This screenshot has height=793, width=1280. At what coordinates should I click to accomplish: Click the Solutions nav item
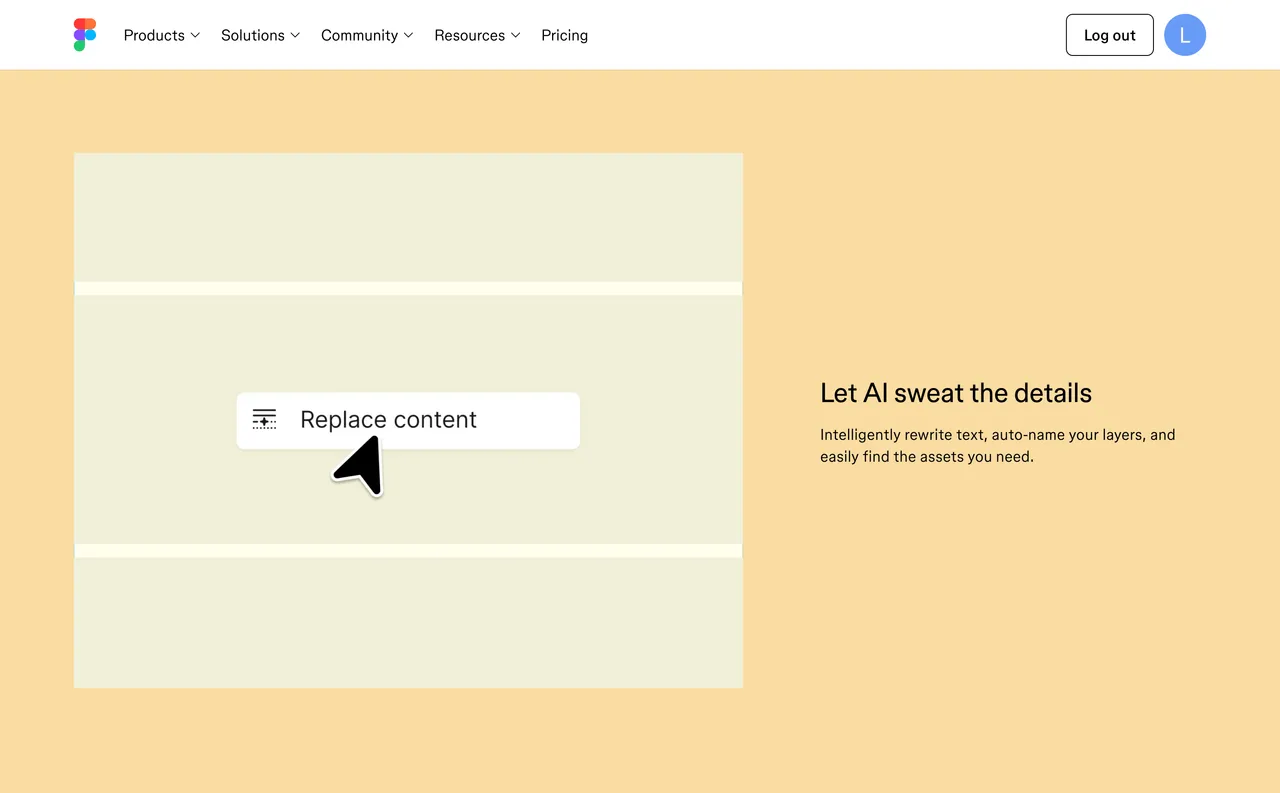click(252, 35)
